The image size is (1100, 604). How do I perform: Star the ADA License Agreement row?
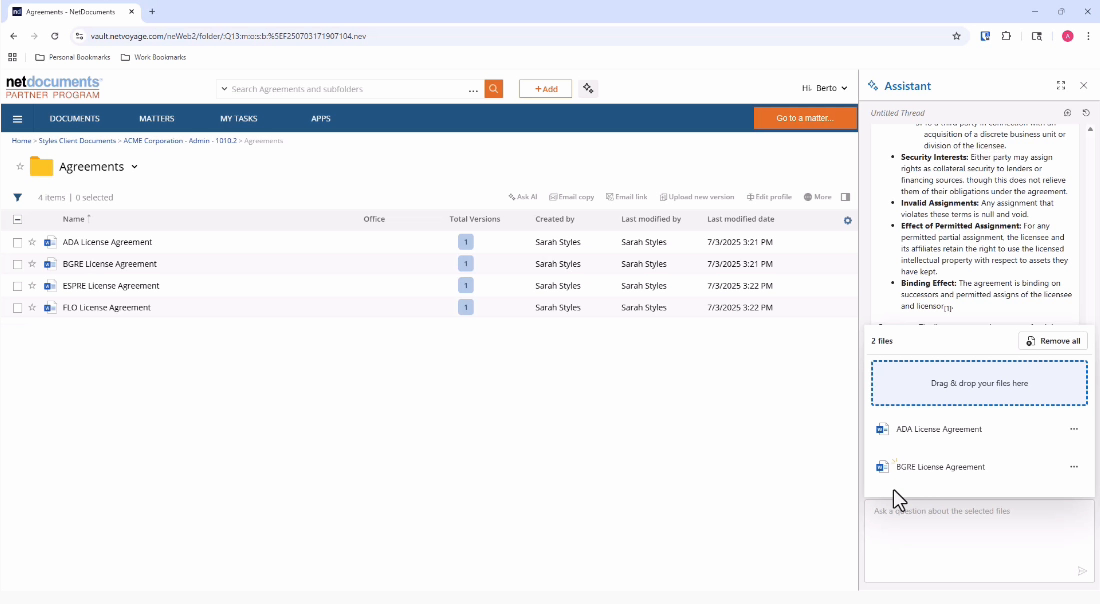(x=32, y=242)
